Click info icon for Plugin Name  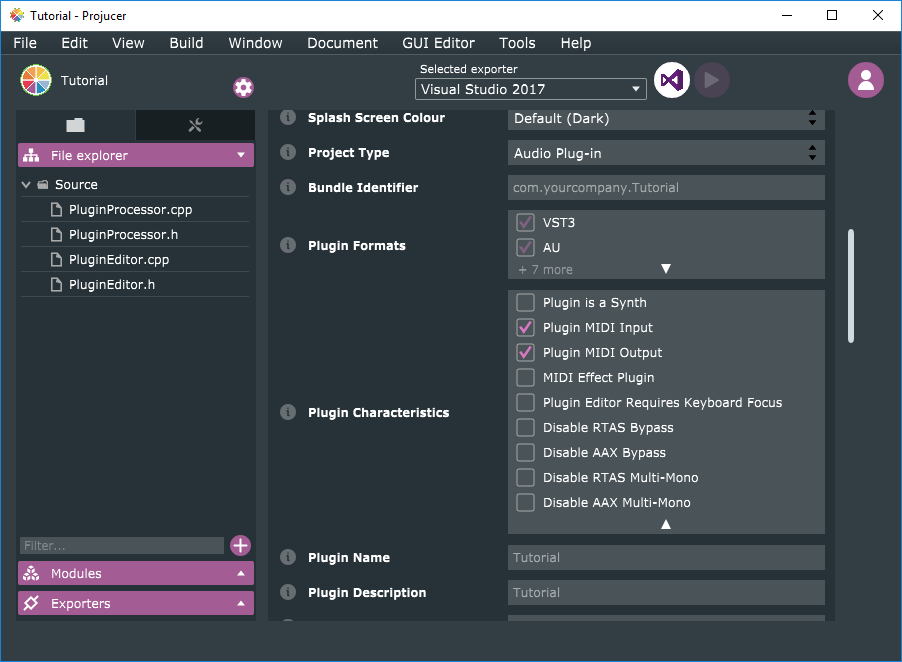288,557
